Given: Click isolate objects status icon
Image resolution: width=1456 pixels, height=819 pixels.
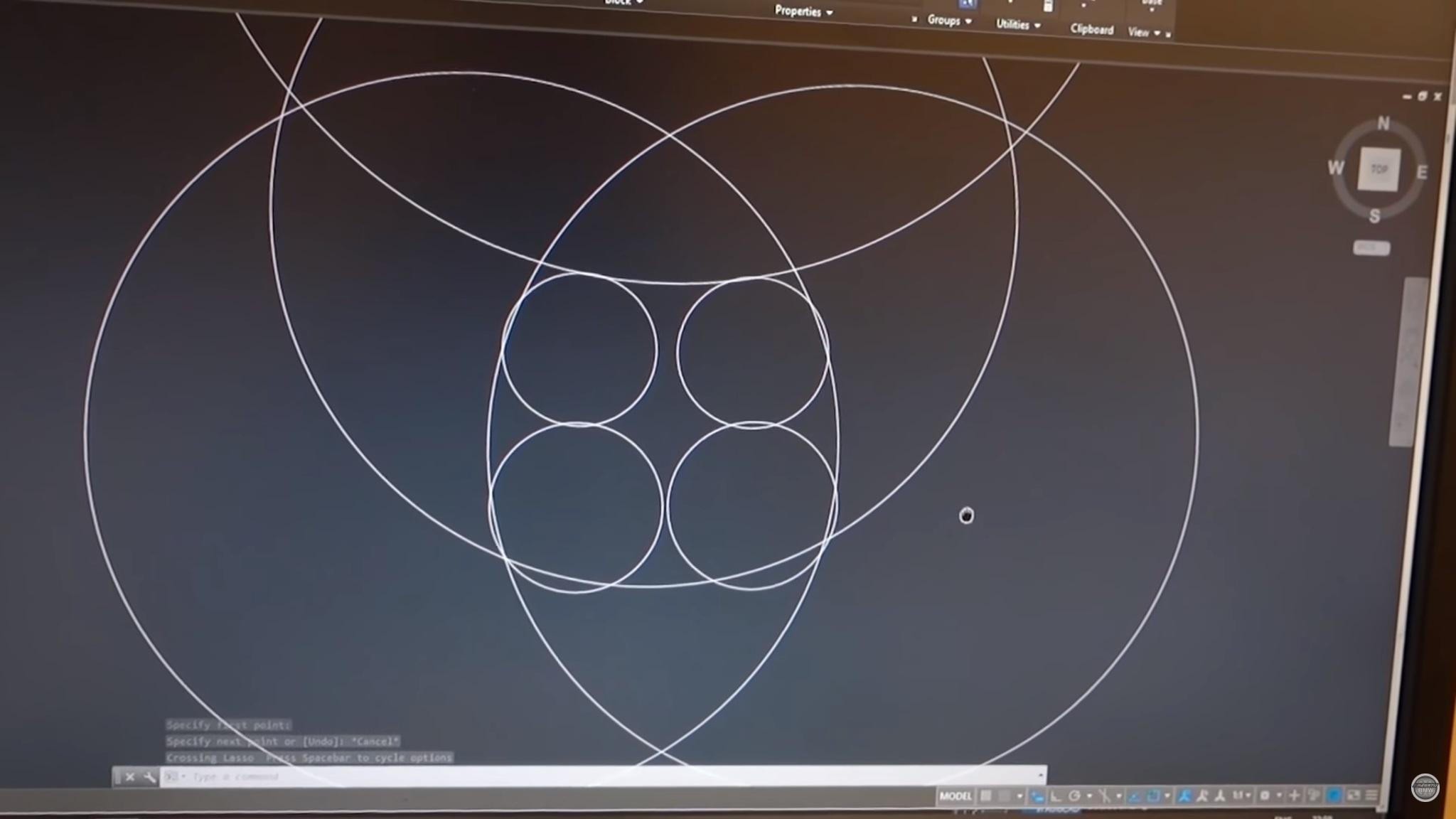Looking at the screenshot, I should 1312,796.
